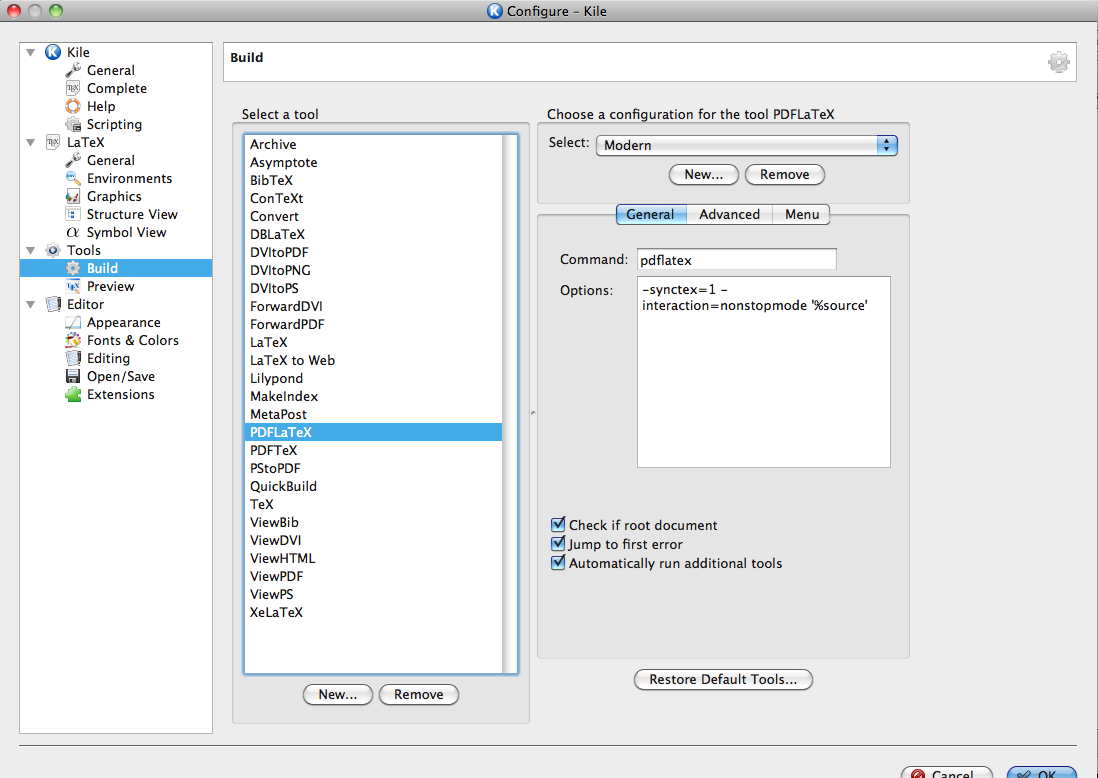This screenshot has height=778, width=1098.
Task: Collapse the Tools tree section
Action: pos(30,250)
